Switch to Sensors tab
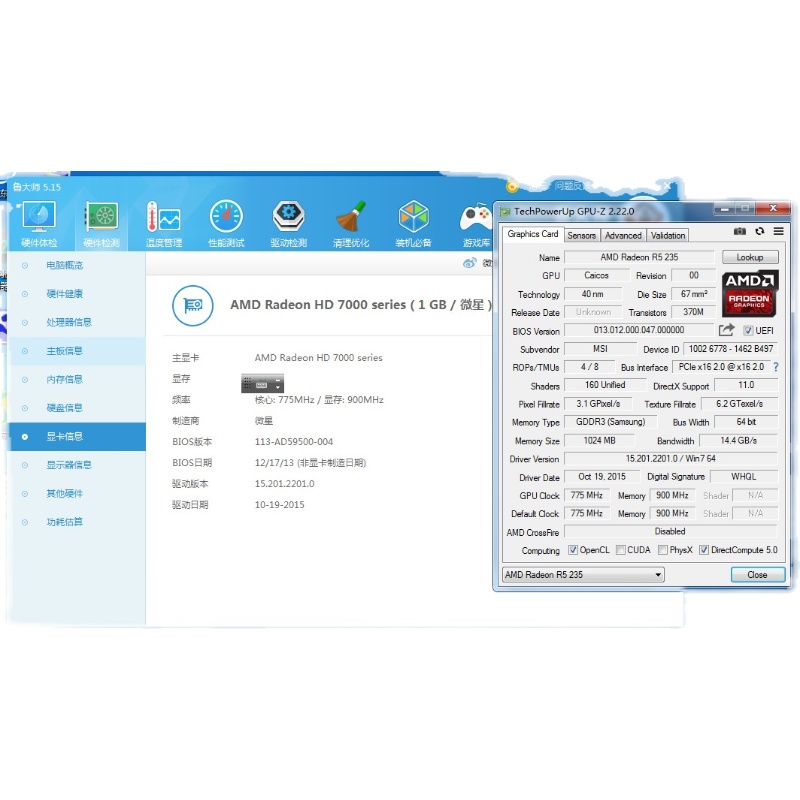This screenshot has height=800, width=800. (x=582, y=235)
